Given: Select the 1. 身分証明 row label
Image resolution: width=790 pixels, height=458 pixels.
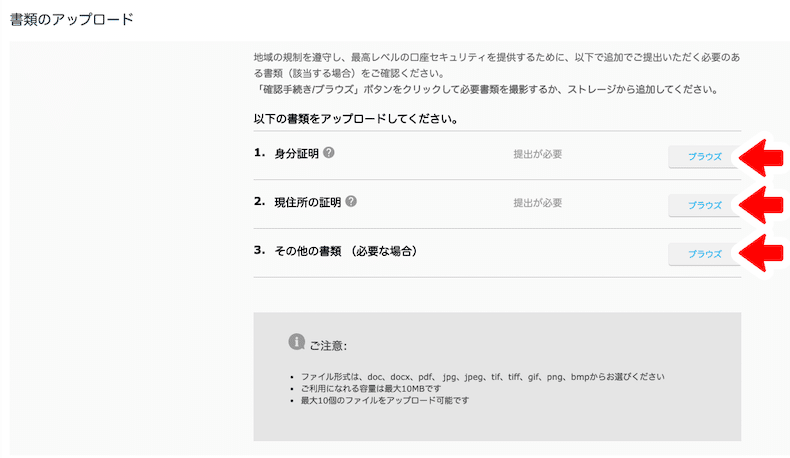Looking at the screenshot, I should [x=287, y=153].
